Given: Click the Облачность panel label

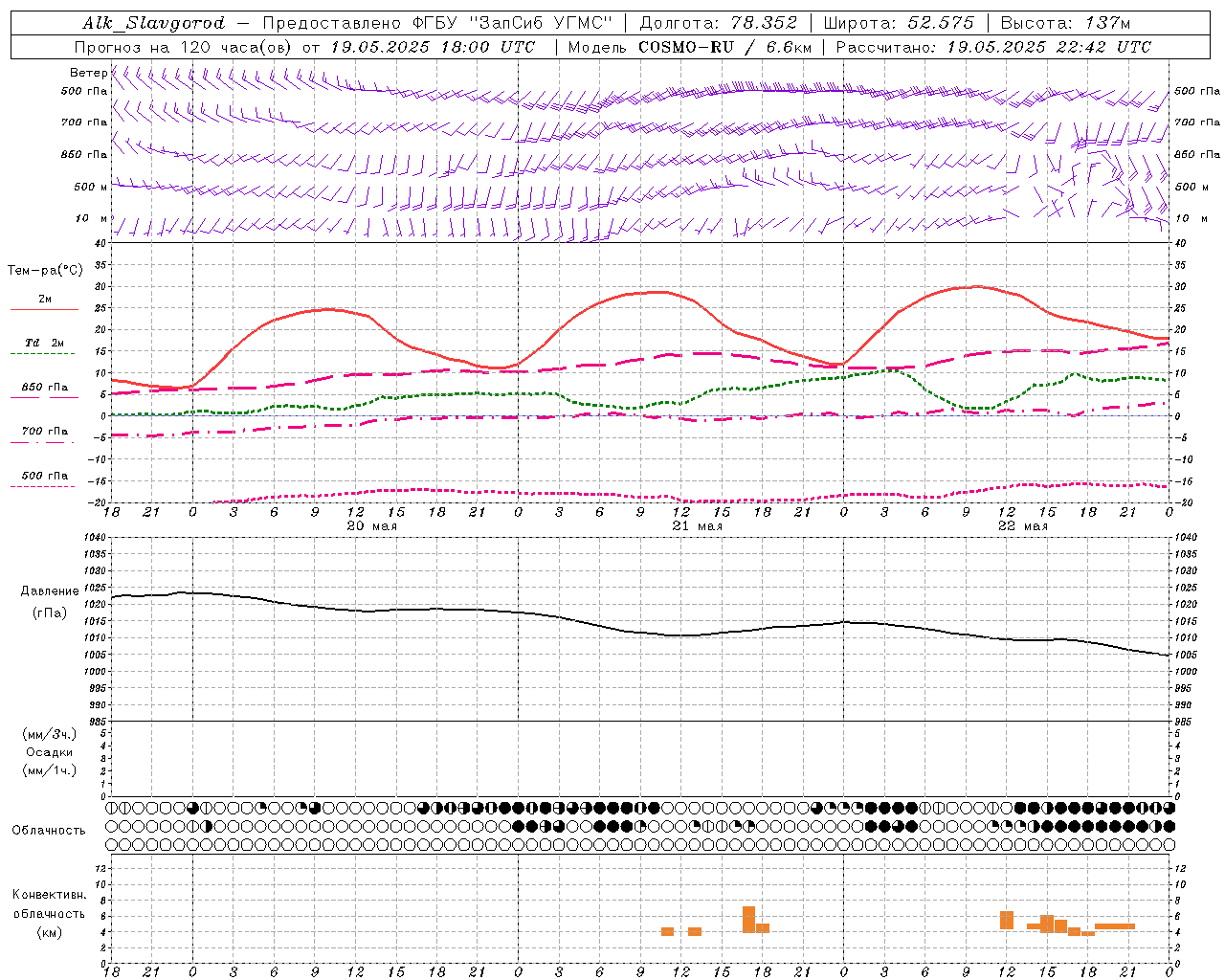Looking at the screenshot, I should click(x=49, y=830).
